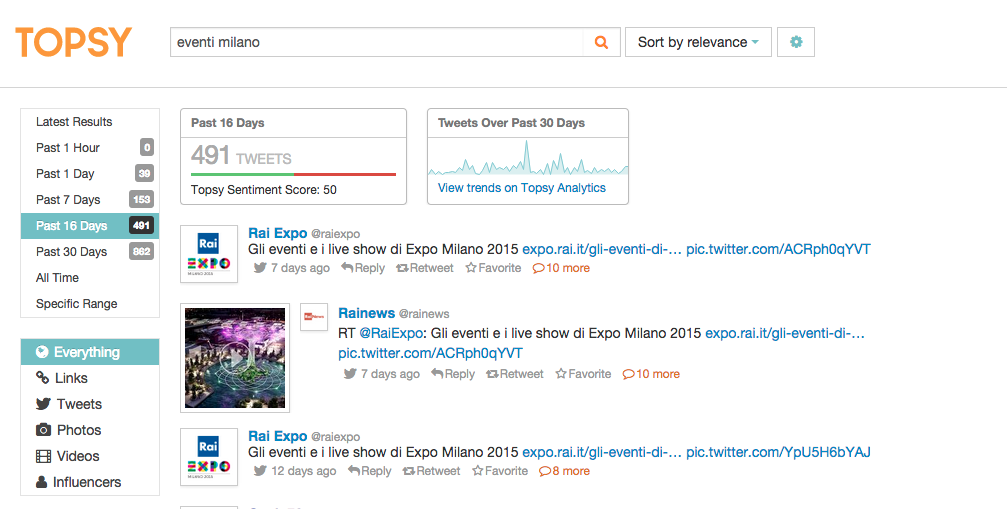Click the 862 count badge for Past 30 Days

tap(141, 252)
